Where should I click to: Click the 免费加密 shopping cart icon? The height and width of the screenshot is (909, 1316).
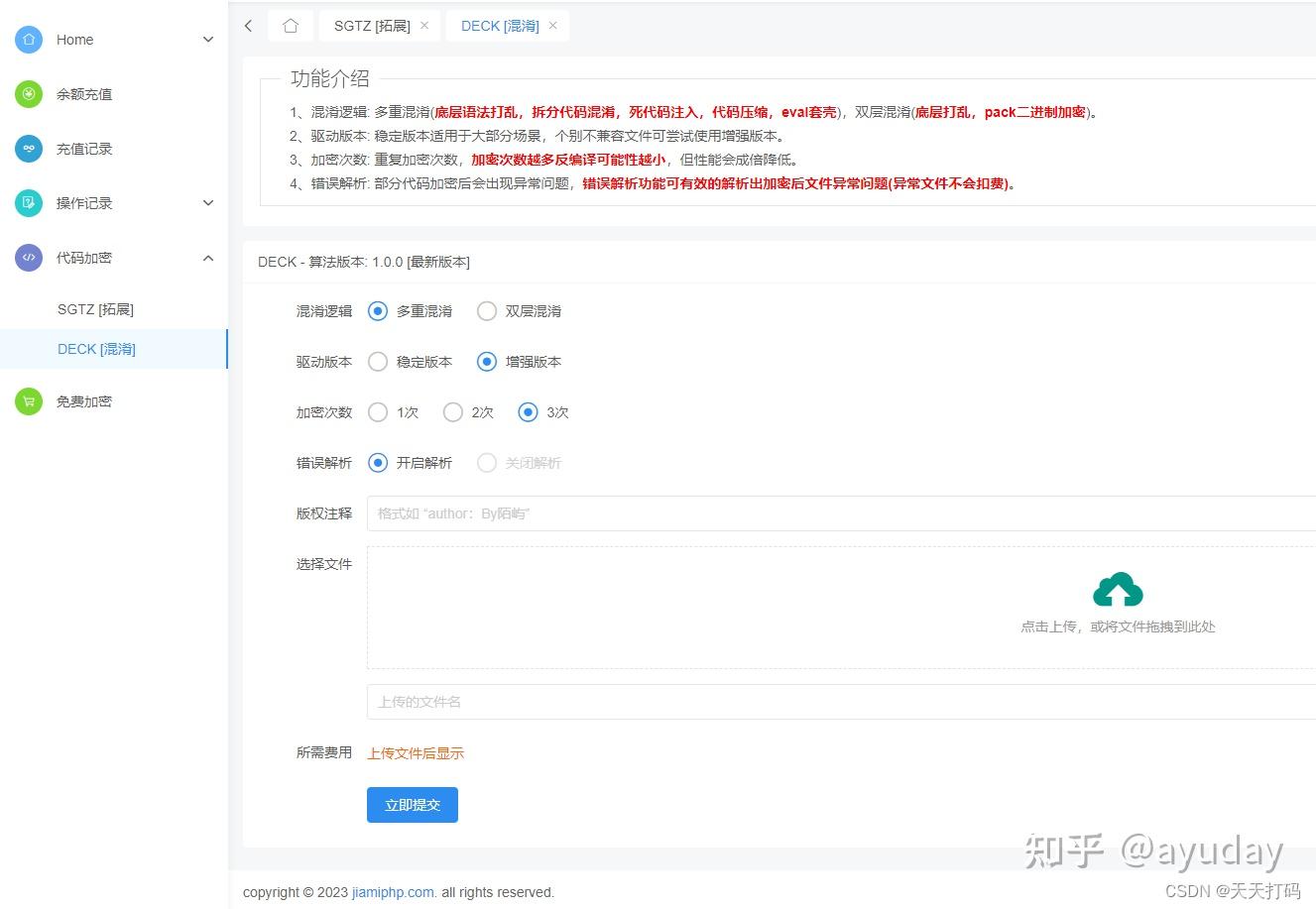[x=30, y=401]
